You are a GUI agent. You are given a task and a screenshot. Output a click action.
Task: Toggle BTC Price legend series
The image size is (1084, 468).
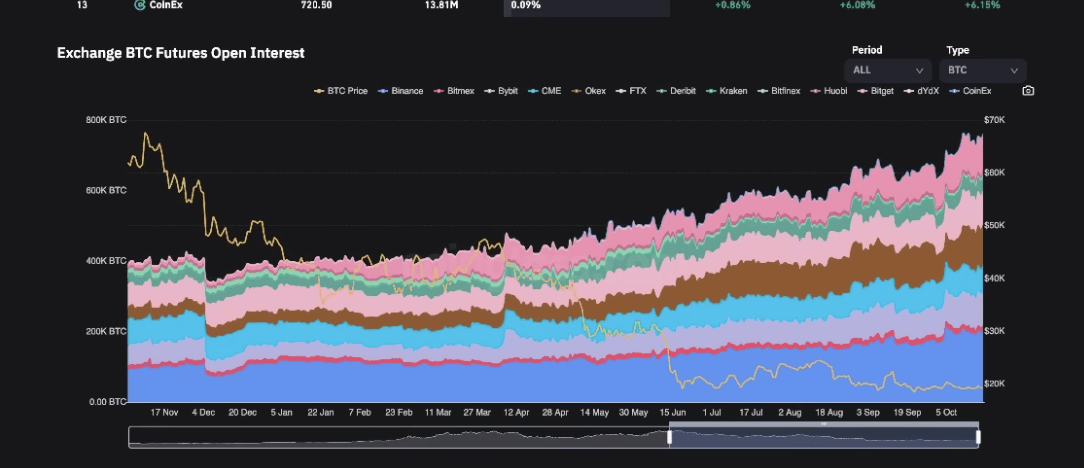341,91
